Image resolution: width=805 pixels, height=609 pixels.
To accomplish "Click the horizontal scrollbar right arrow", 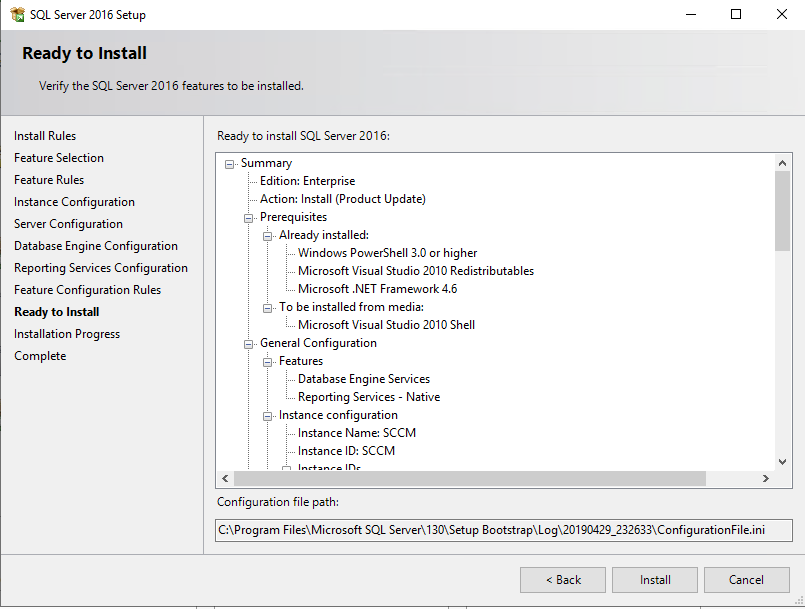I will tap(765, 478).
